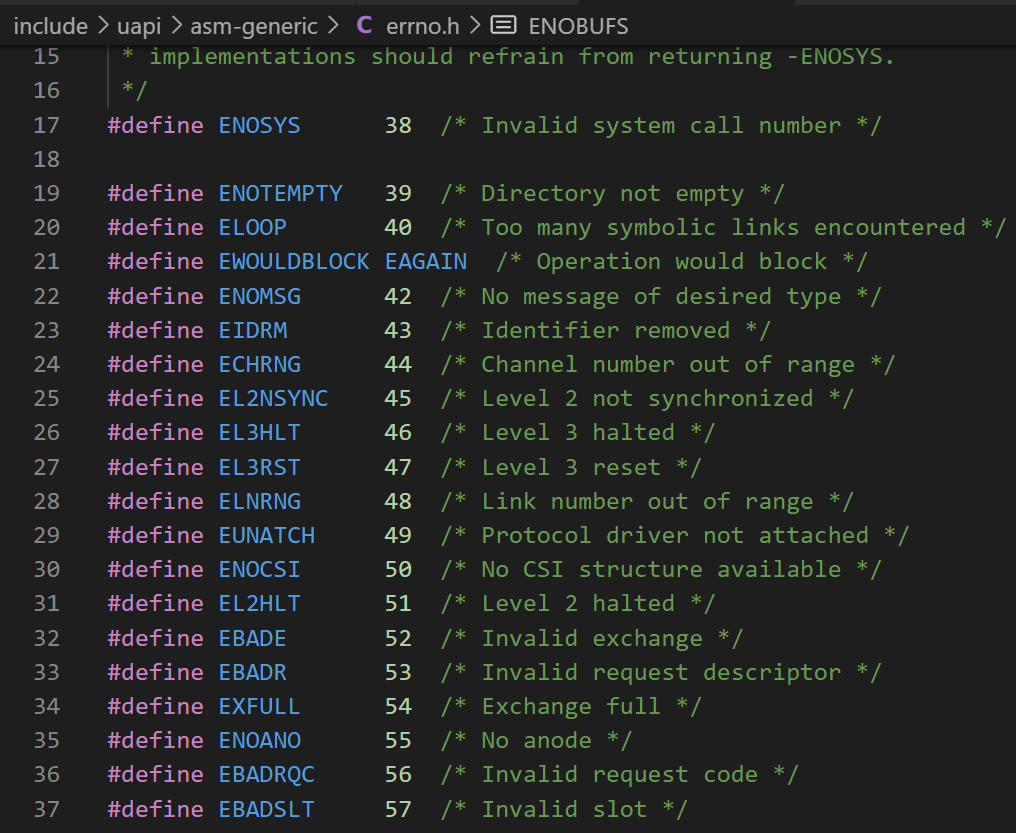Click the EAGAIN value on the EWOULDBLOCK line
The width and height of the screenshot is (1016, 833).
[x=425, y=261]
